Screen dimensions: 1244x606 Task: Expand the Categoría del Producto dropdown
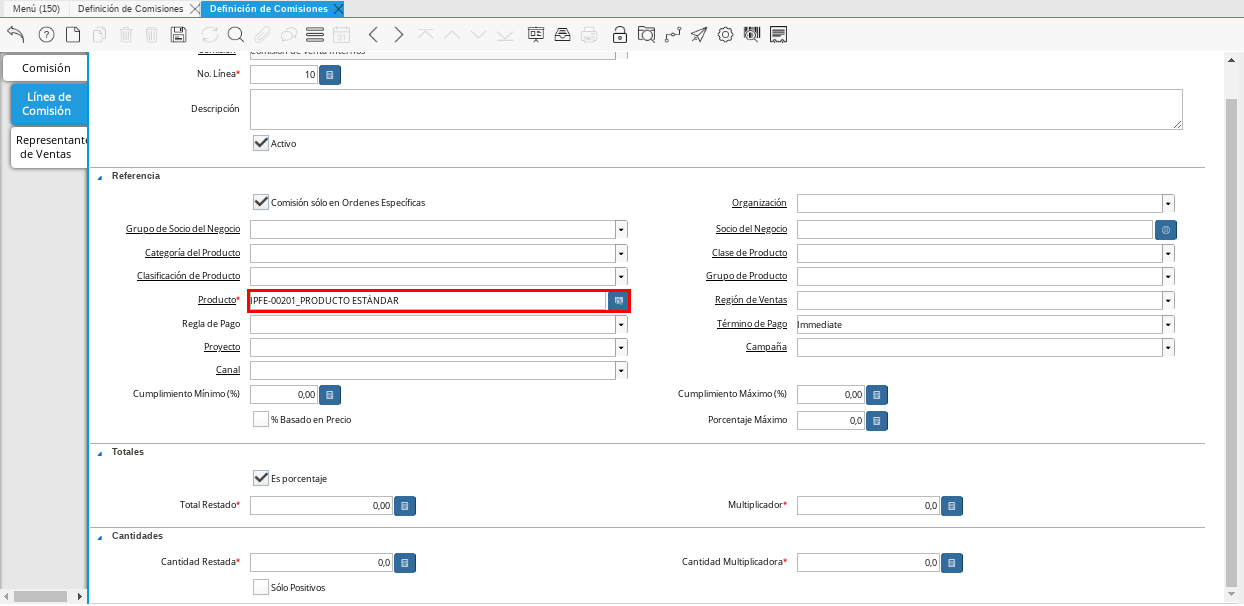[621, 253]
